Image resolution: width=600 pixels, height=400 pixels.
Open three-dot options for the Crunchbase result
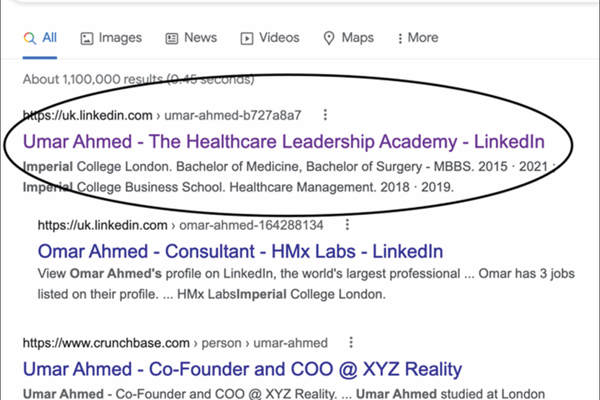tap(352, 342)
